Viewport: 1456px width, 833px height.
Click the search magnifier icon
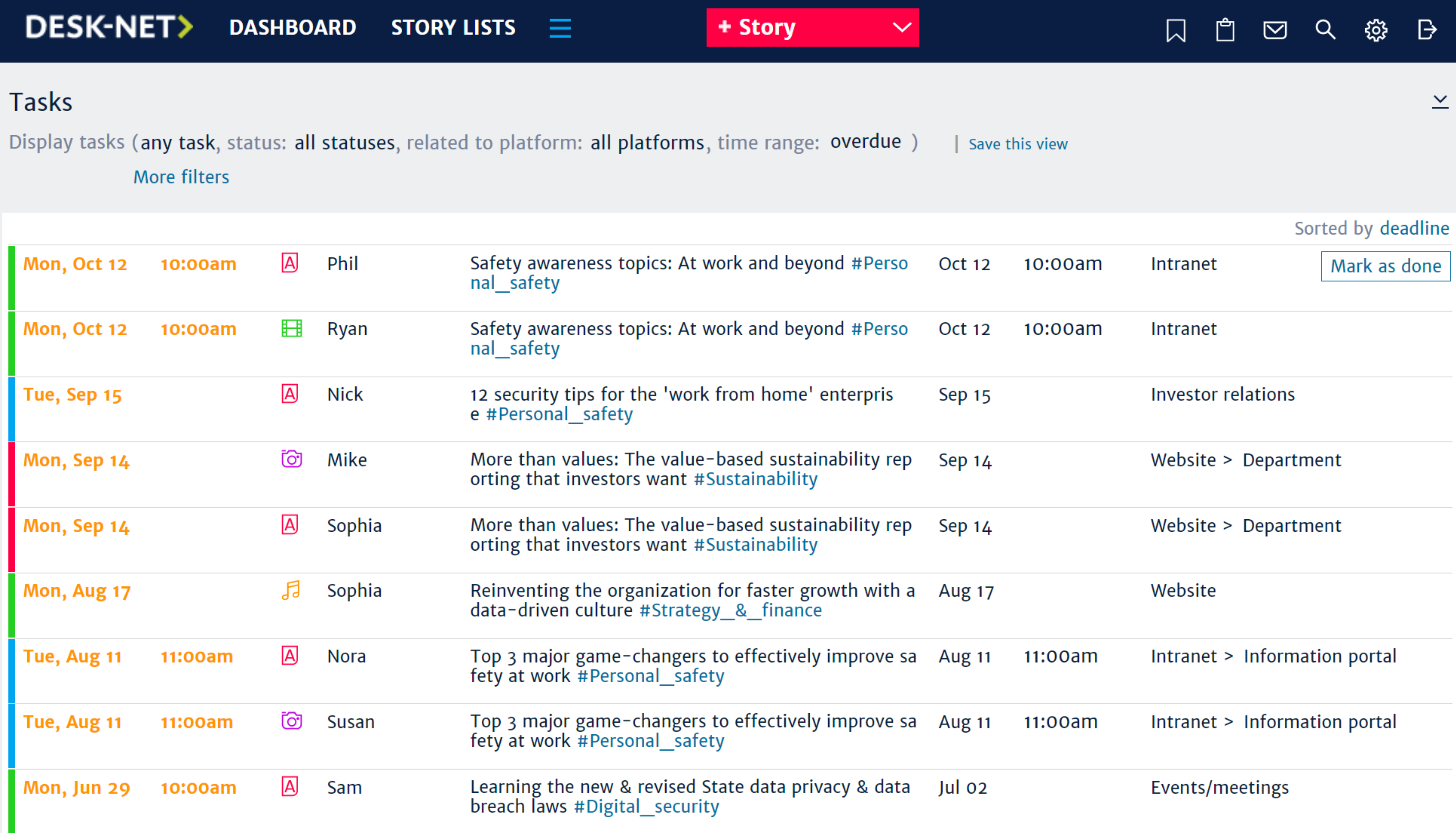click(x=1325, y=29)
